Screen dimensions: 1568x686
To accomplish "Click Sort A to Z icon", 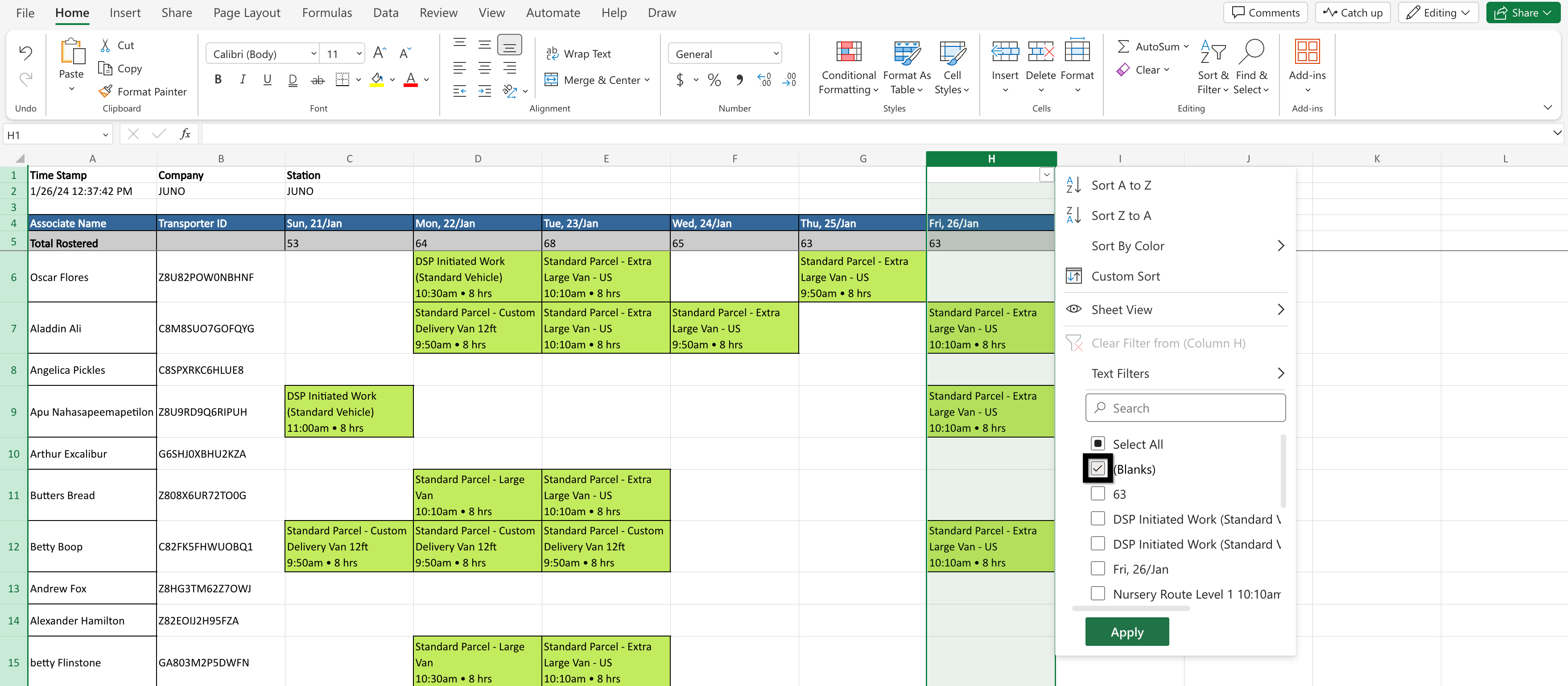I will pos(1074,185).
